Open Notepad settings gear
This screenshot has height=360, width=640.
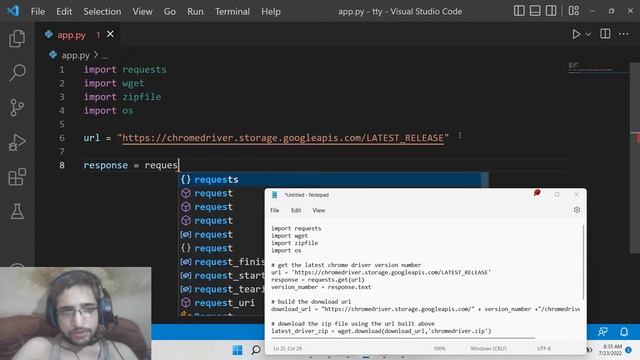[x=577, y=210]
